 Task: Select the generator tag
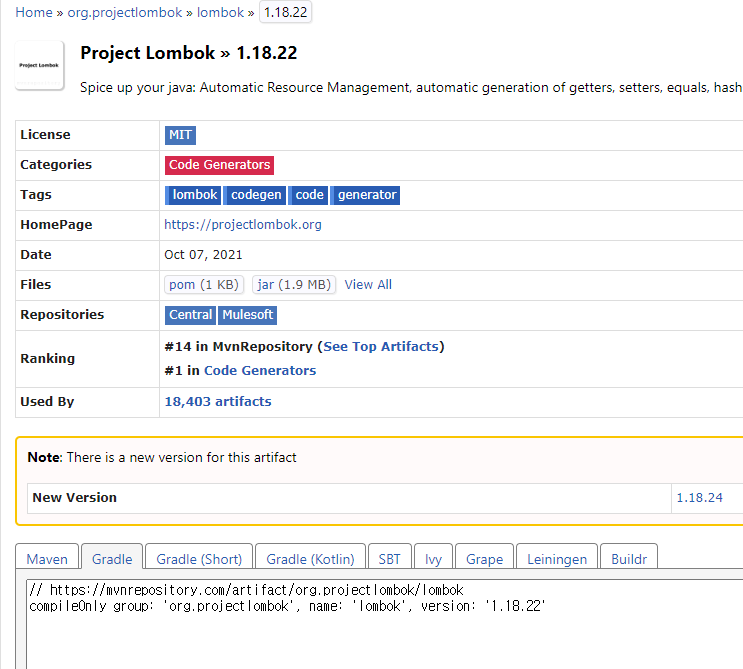point(365,195)
